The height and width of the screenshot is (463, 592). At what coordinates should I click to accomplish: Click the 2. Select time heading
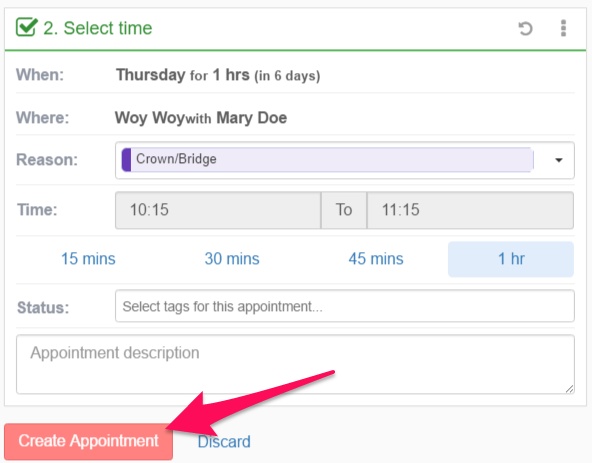(x=97, y=28)
